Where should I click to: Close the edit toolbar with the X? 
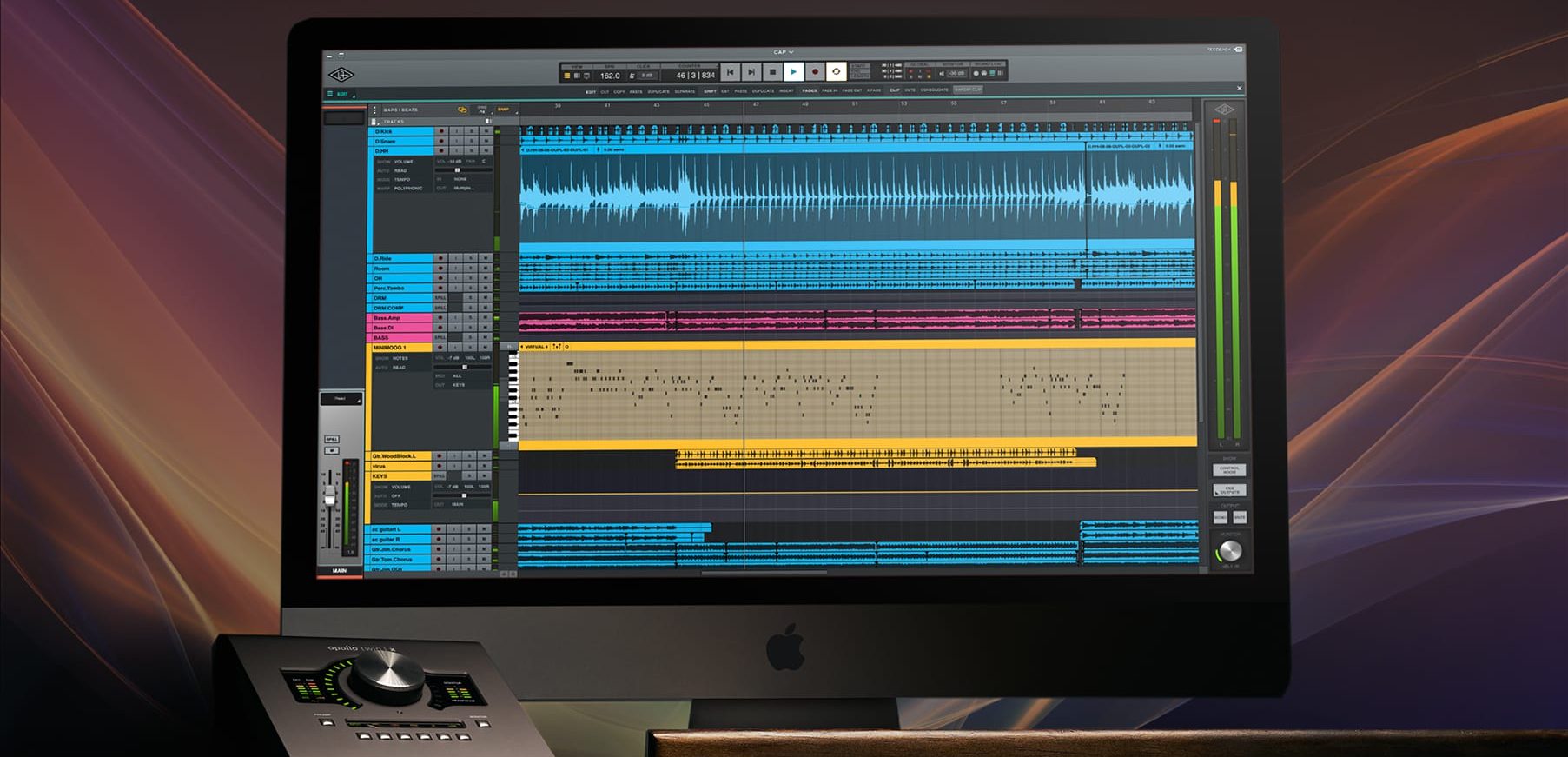[x=1239, y=88]
